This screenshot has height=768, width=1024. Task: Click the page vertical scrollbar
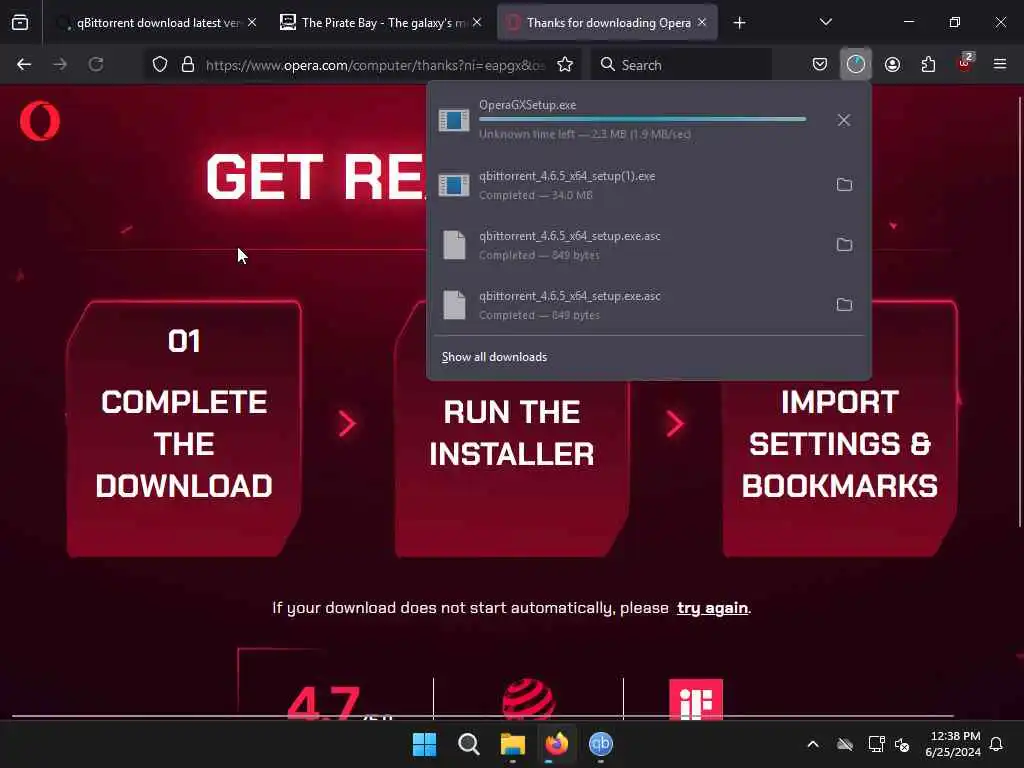pos(1019,311)
